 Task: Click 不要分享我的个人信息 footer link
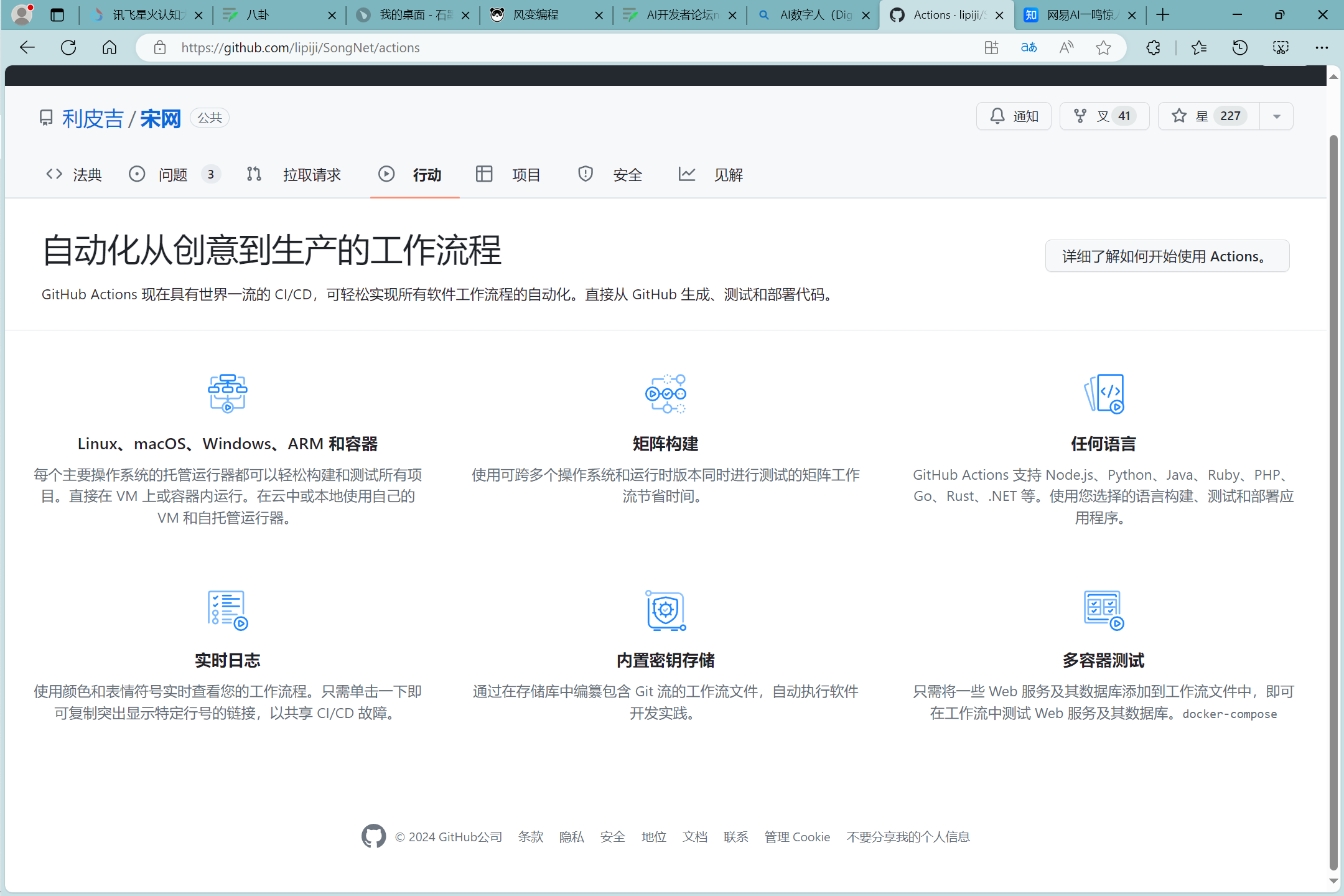tap(908, 837)
